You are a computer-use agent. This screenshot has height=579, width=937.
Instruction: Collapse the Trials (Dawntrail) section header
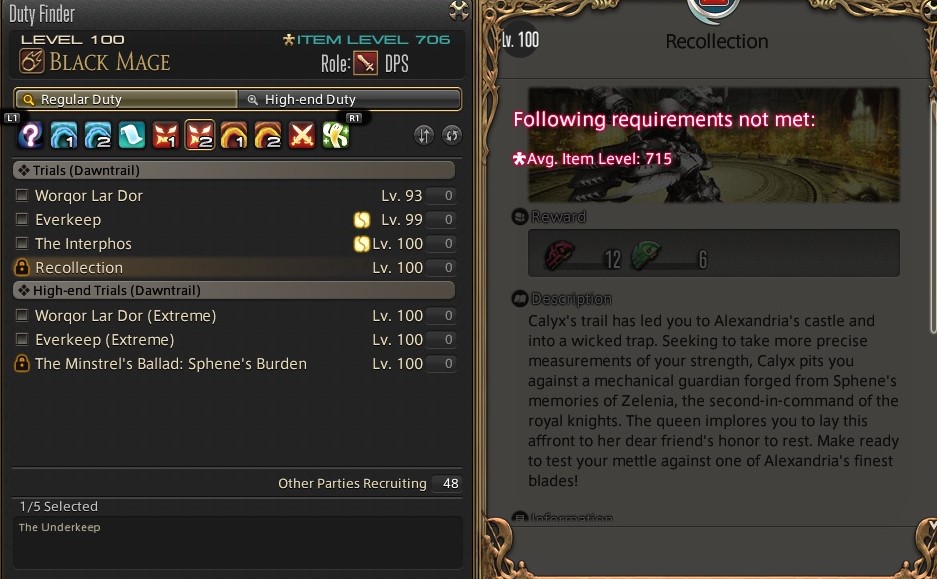point(234,170)
